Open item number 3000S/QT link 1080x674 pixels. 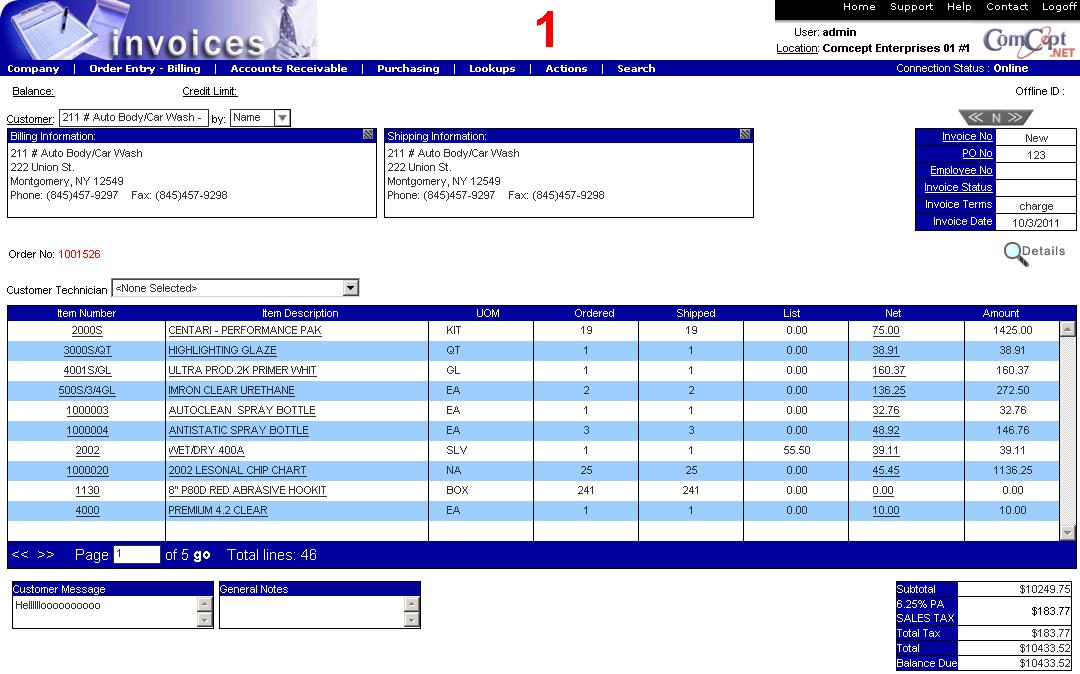[x=87, y=350]
